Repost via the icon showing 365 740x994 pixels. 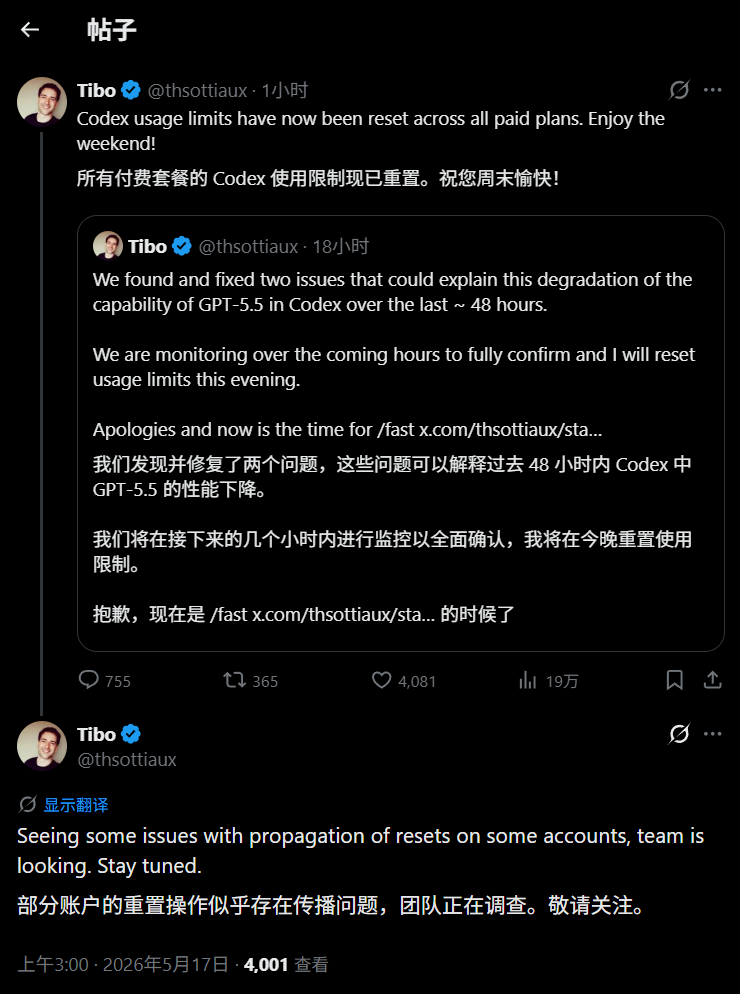pos(234,680)
